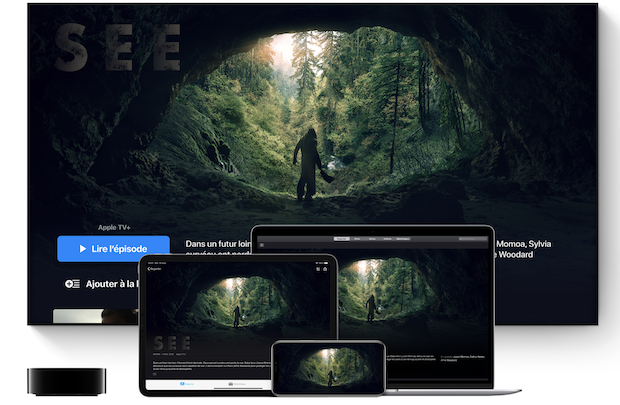Open the Bibliothèque tab in MacBook toolbar

tap(402, 239)
